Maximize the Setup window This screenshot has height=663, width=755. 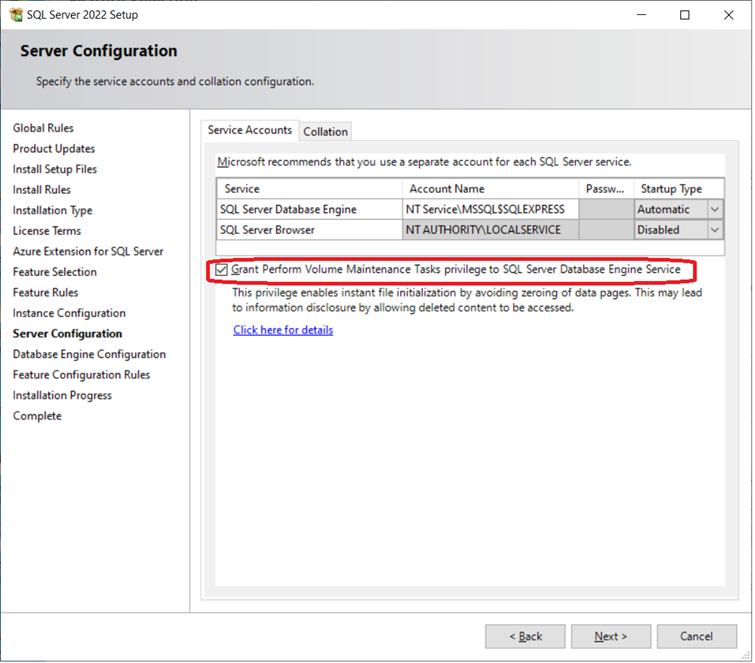click(686, 15)
